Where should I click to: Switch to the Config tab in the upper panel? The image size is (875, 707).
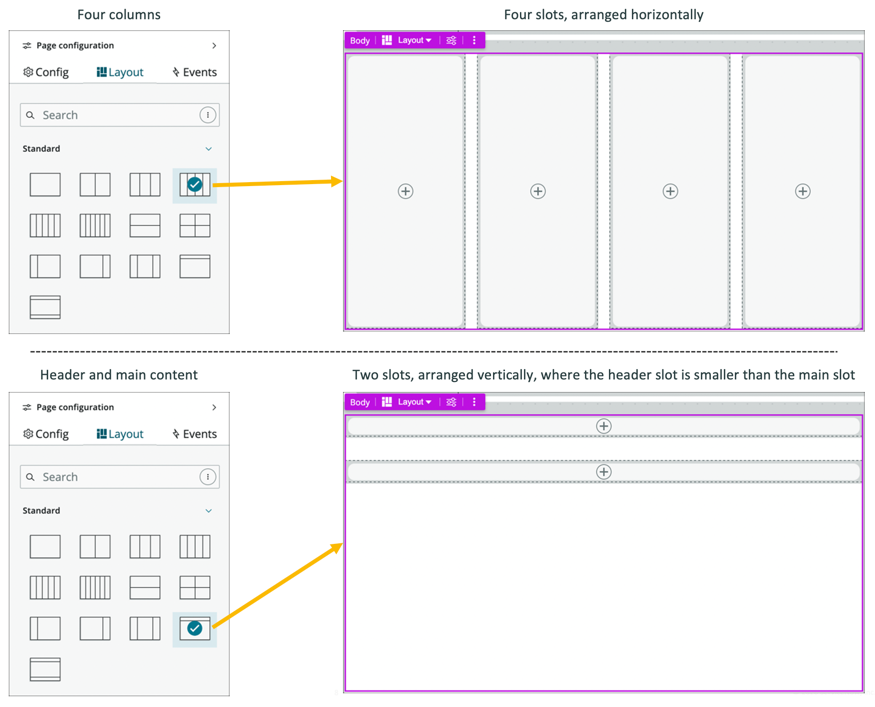[x=46, y=72]
